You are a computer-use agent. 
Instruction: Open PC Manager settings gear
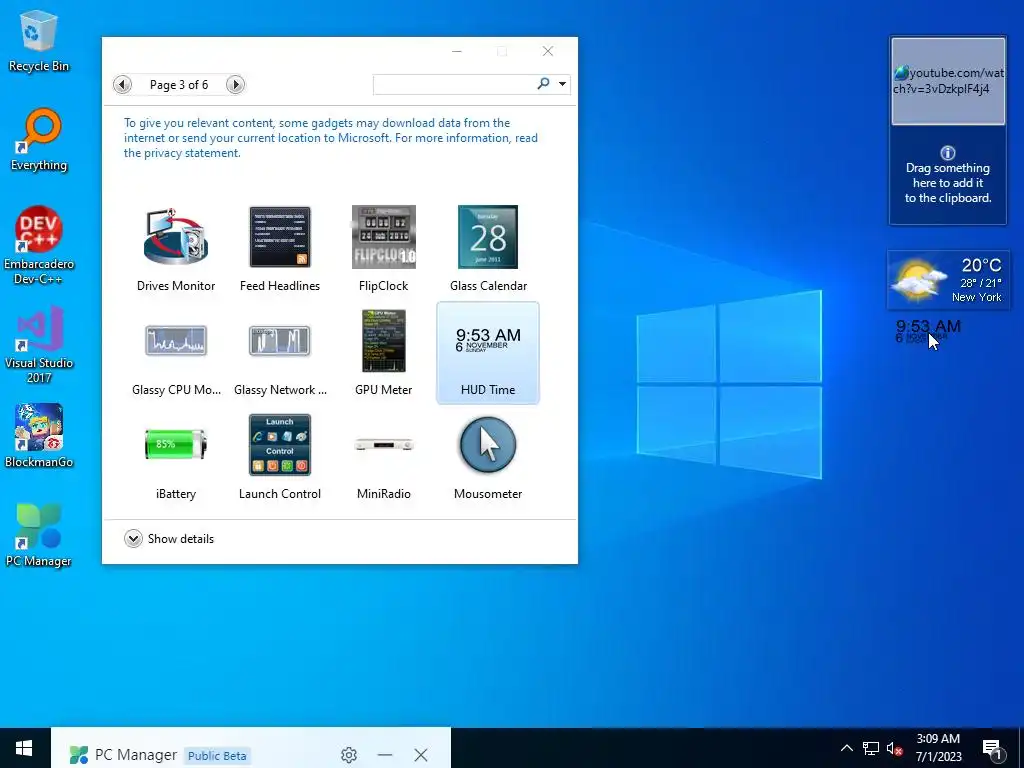(349, 755)
